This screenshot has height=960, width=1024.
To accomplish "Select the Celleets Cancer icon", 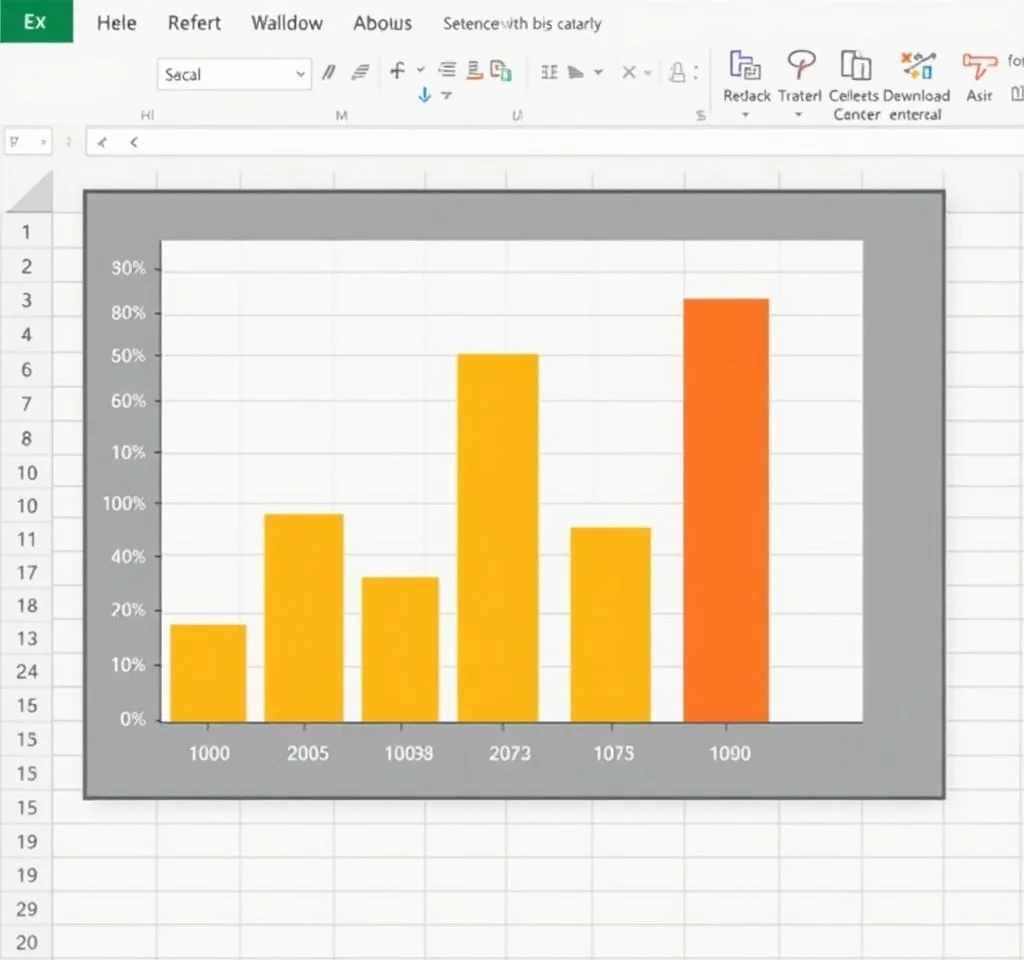I will [854, 66].
